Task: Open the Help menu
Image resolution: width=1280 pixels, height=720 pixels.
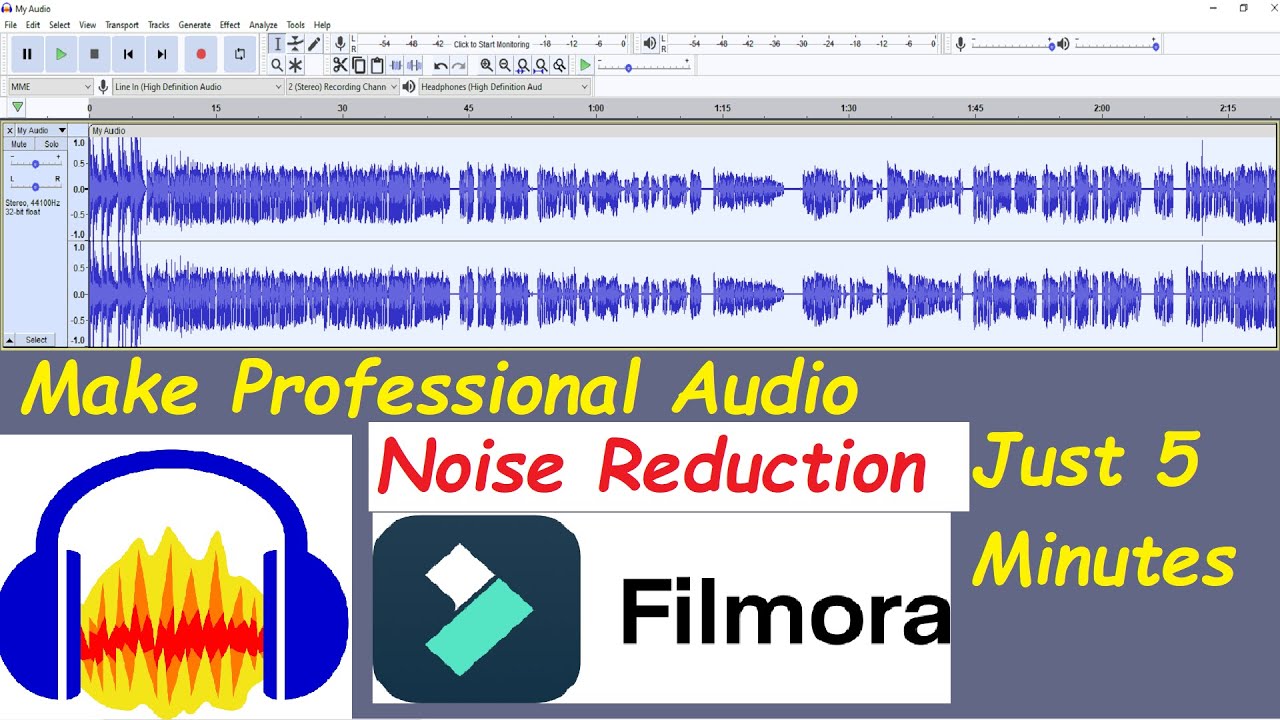Action: 322,25
